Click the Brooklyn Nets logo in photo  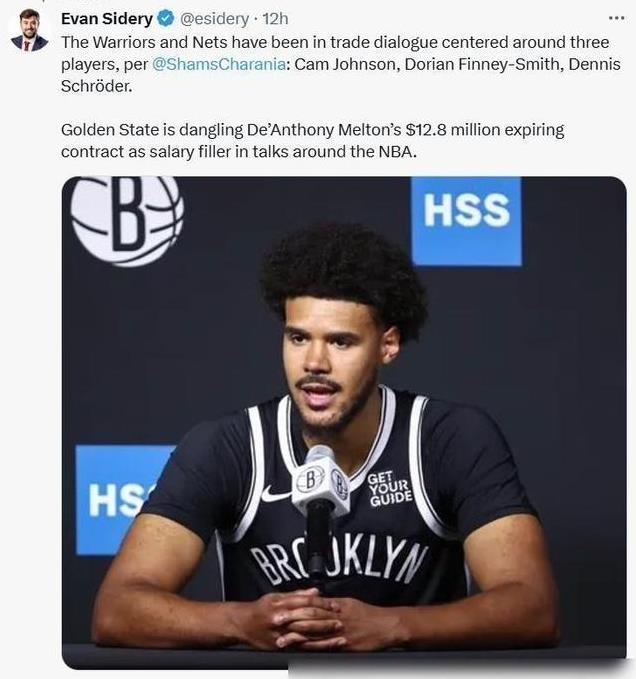click(127, 220)
